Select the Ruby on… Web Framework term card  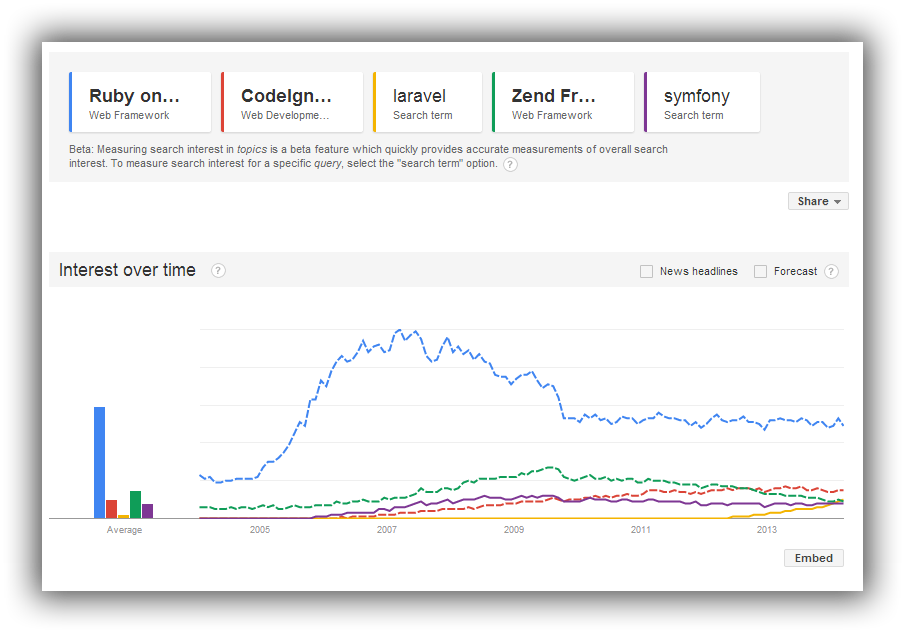click(x=140, y=102)
